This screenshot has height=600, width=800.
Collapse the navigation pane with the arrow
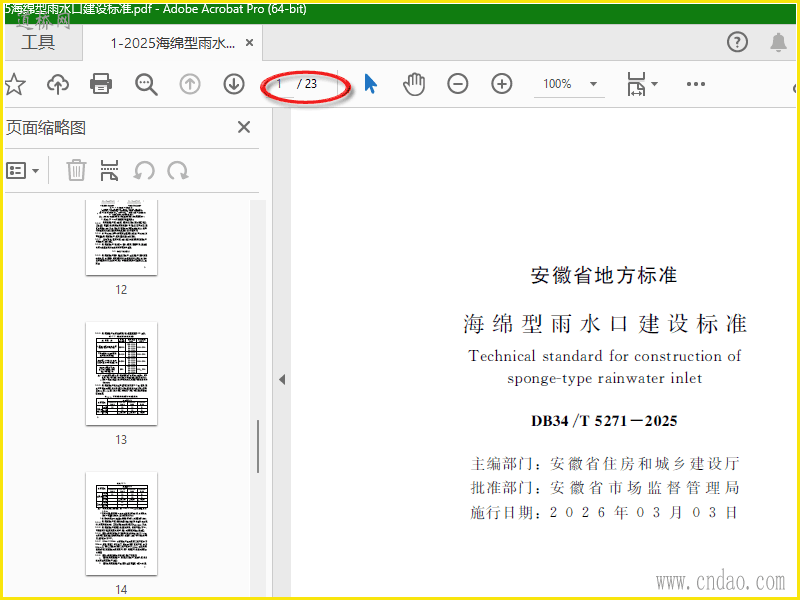(282, 380)
